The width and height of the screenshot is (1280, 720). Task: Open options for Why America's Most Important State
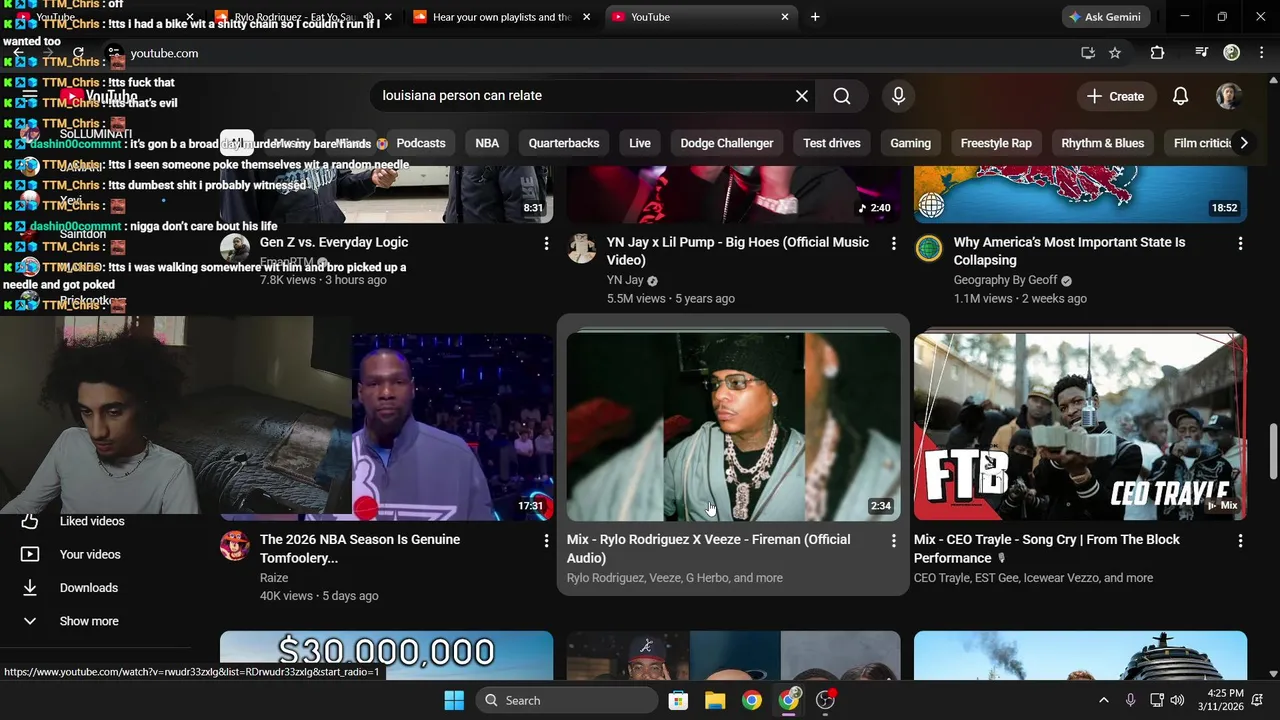(x=1240, y=243)
